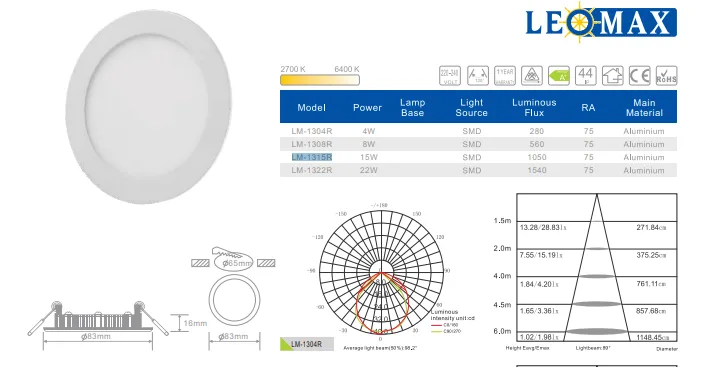Click the ø65mm cutout hole diagram
This screenshot has height=367, width=701.
[233, 259]
